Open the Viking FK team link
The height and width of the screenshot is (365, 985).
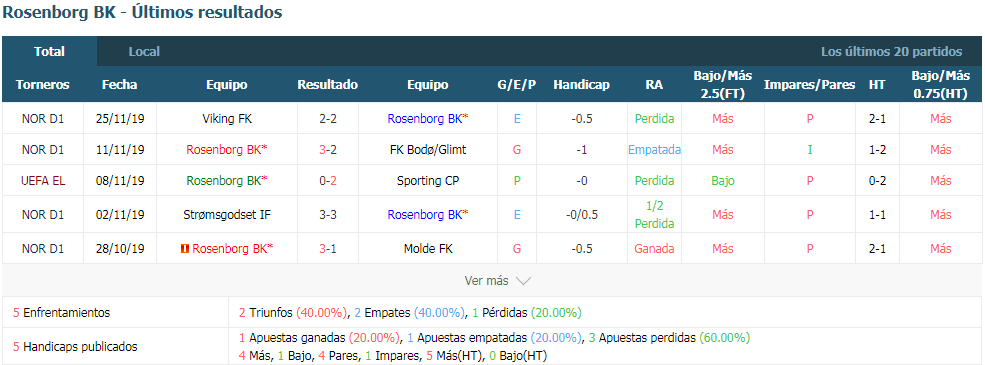[227, 118]
